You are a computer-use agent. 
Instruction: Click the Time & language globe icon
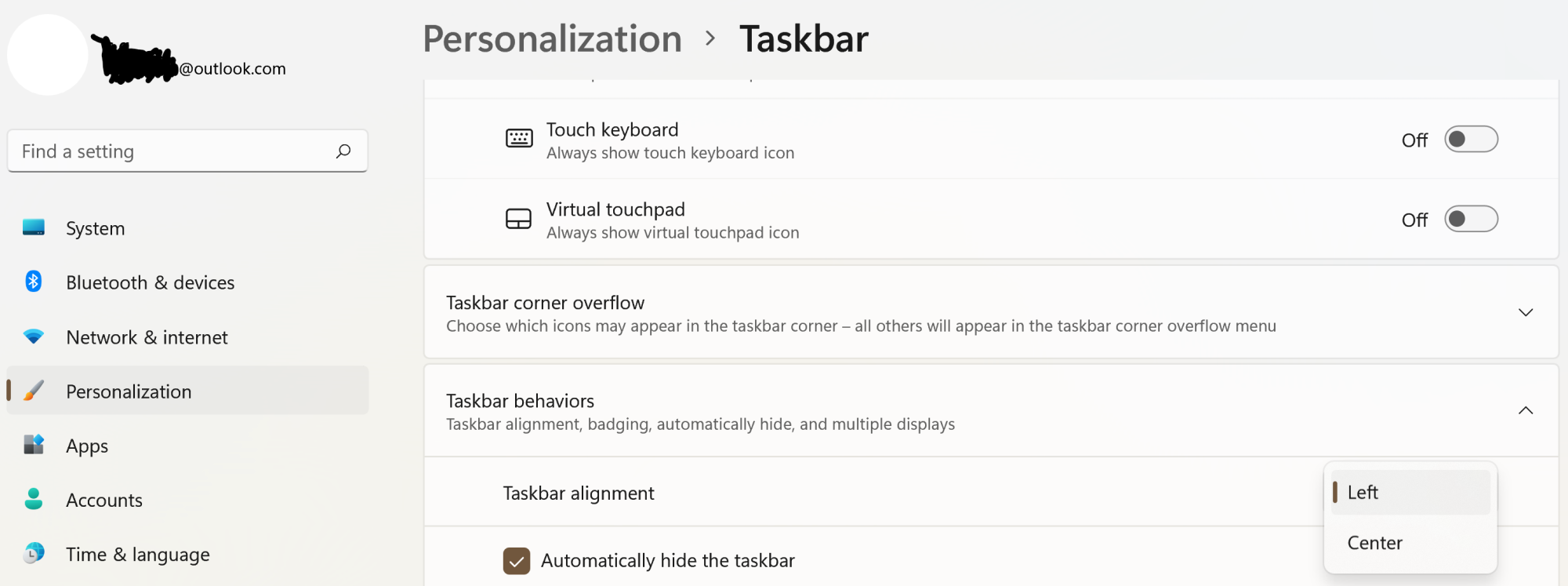(34, 554)
